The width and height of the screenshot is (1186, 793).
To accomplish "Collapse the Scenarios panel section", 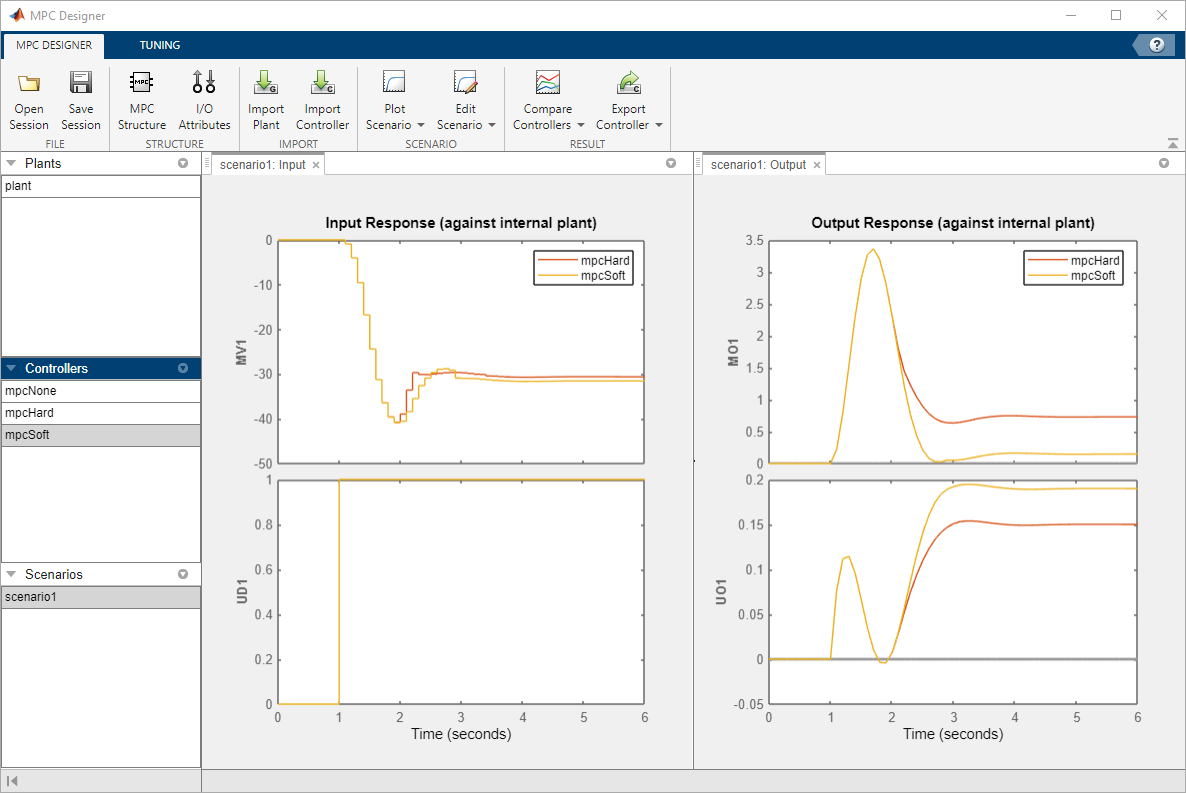I will [x=12, y=575].
